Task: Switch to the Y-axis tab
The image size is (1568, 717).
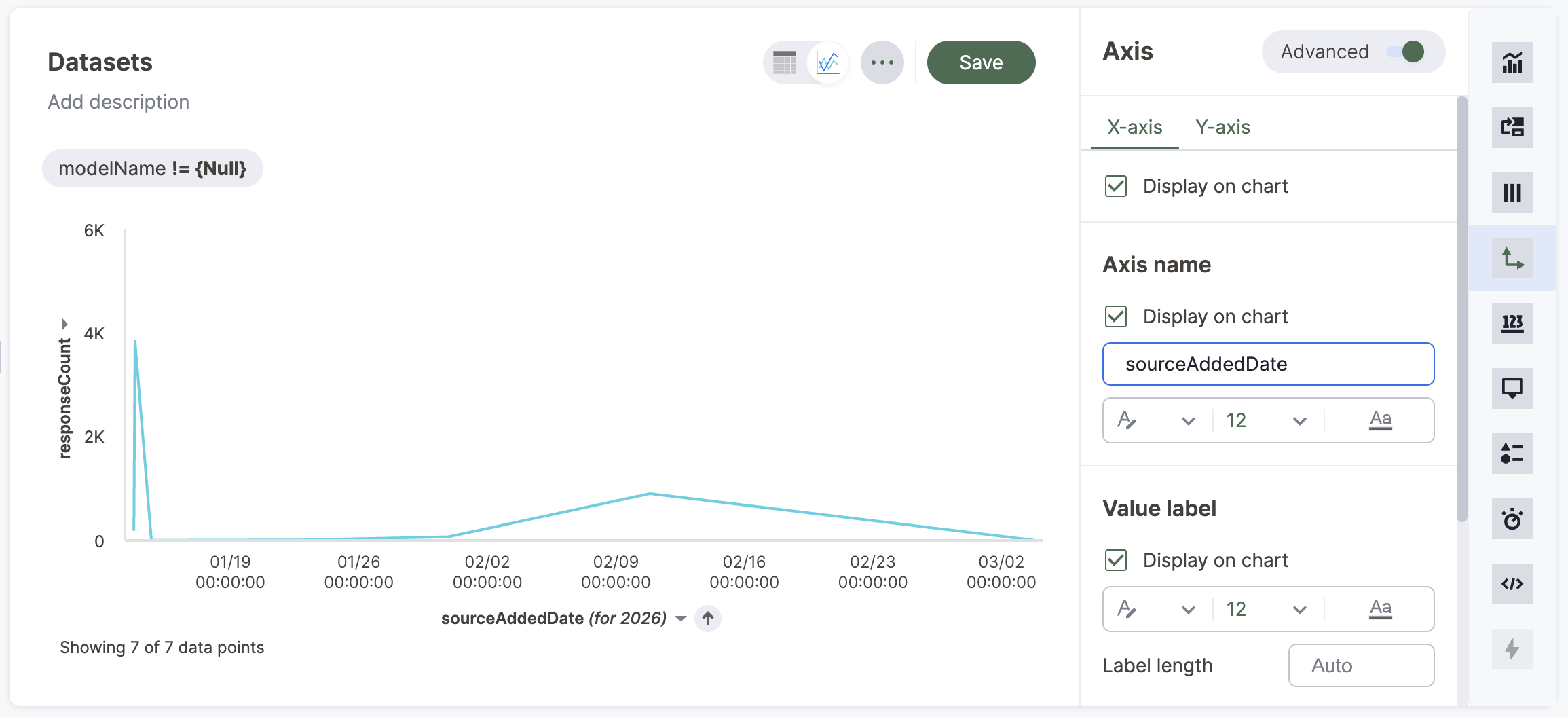Action: pyautogui.click(x=1222, y=127)
